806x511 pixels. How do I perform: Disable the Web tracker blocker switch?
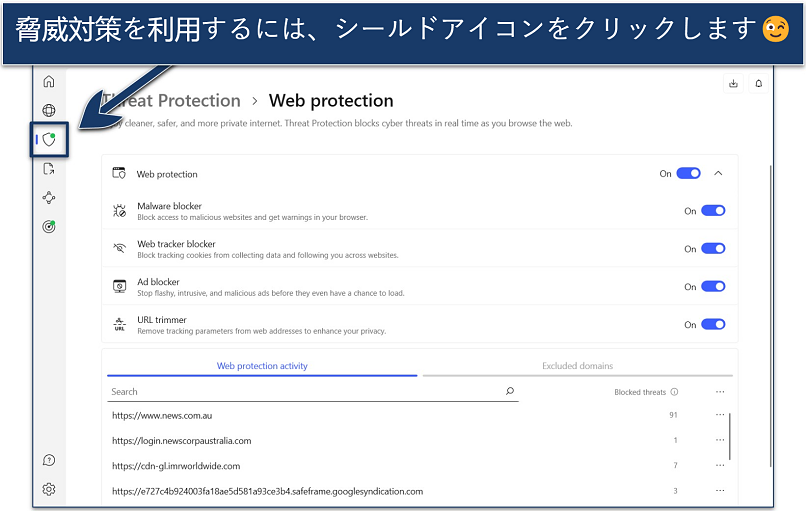click(x=713, y=249)
